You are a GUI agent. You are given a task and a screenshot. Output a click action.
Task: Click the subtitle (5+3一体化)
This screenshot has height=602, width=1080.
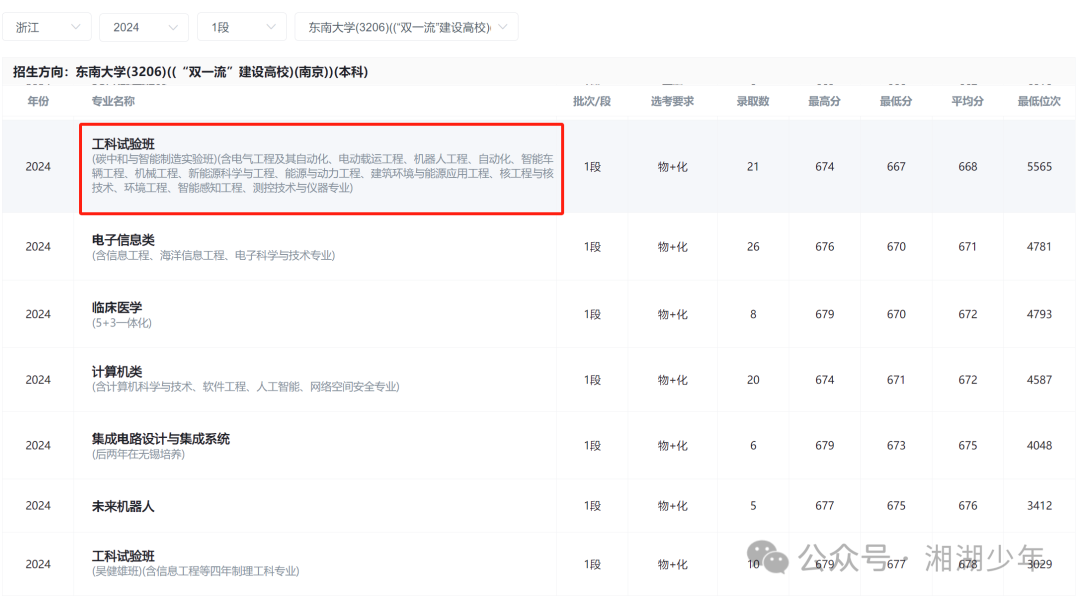(x=122, y=323)
